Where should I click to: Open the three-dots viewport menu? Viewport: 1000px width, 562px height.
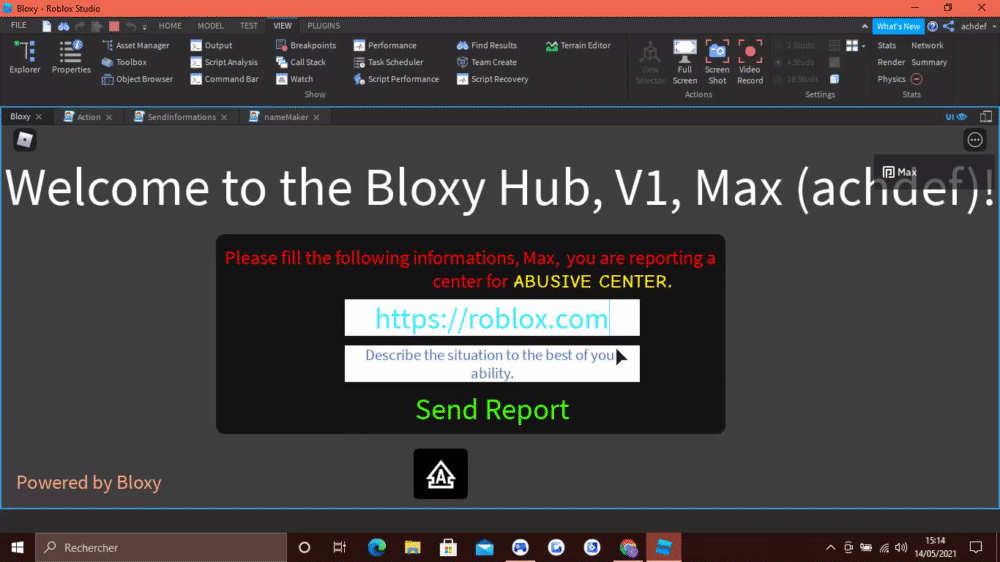click(x=975, y=140)
